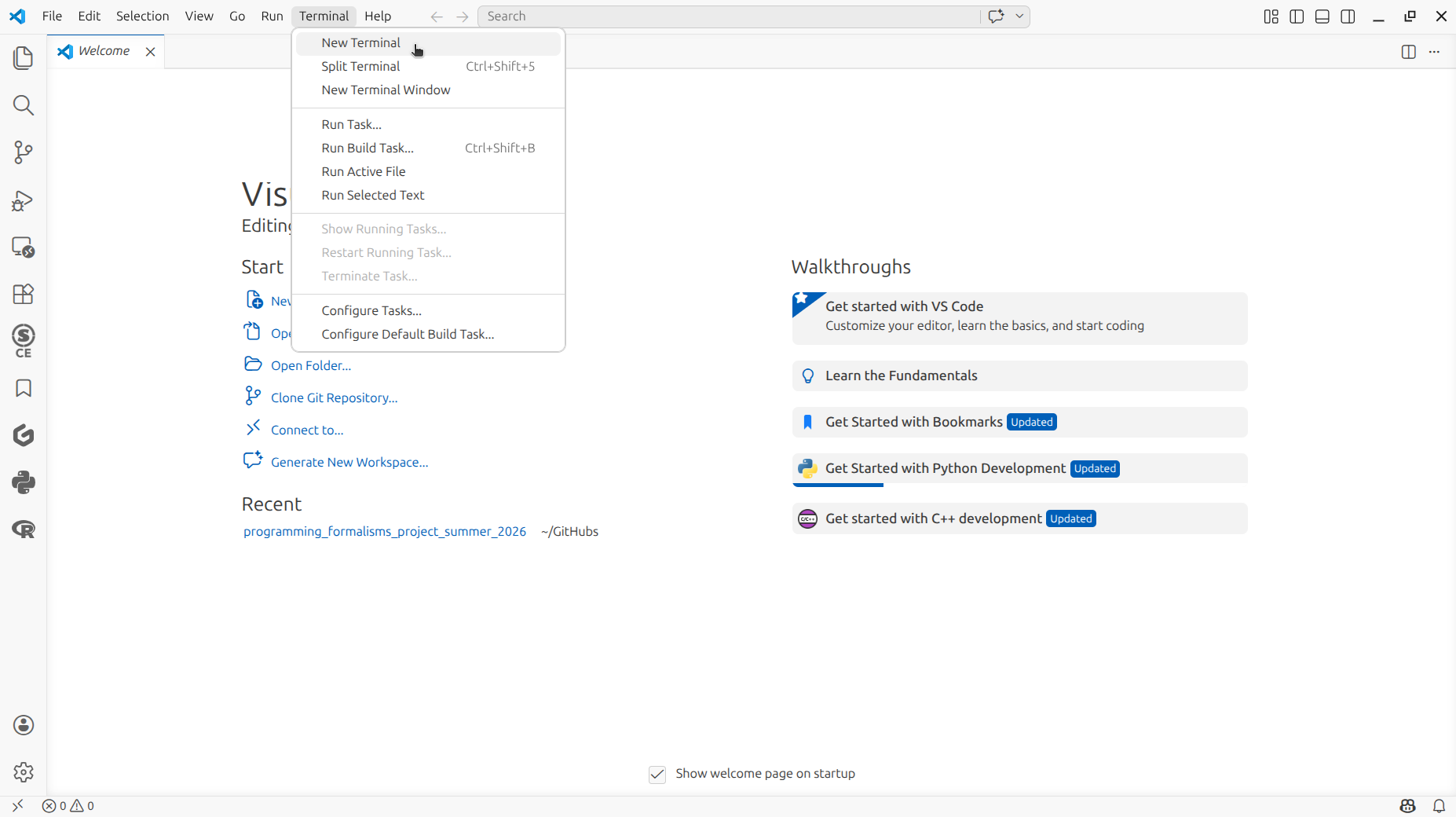Open the Edit menu
The image size is (1456, 817).
[90, 16]
